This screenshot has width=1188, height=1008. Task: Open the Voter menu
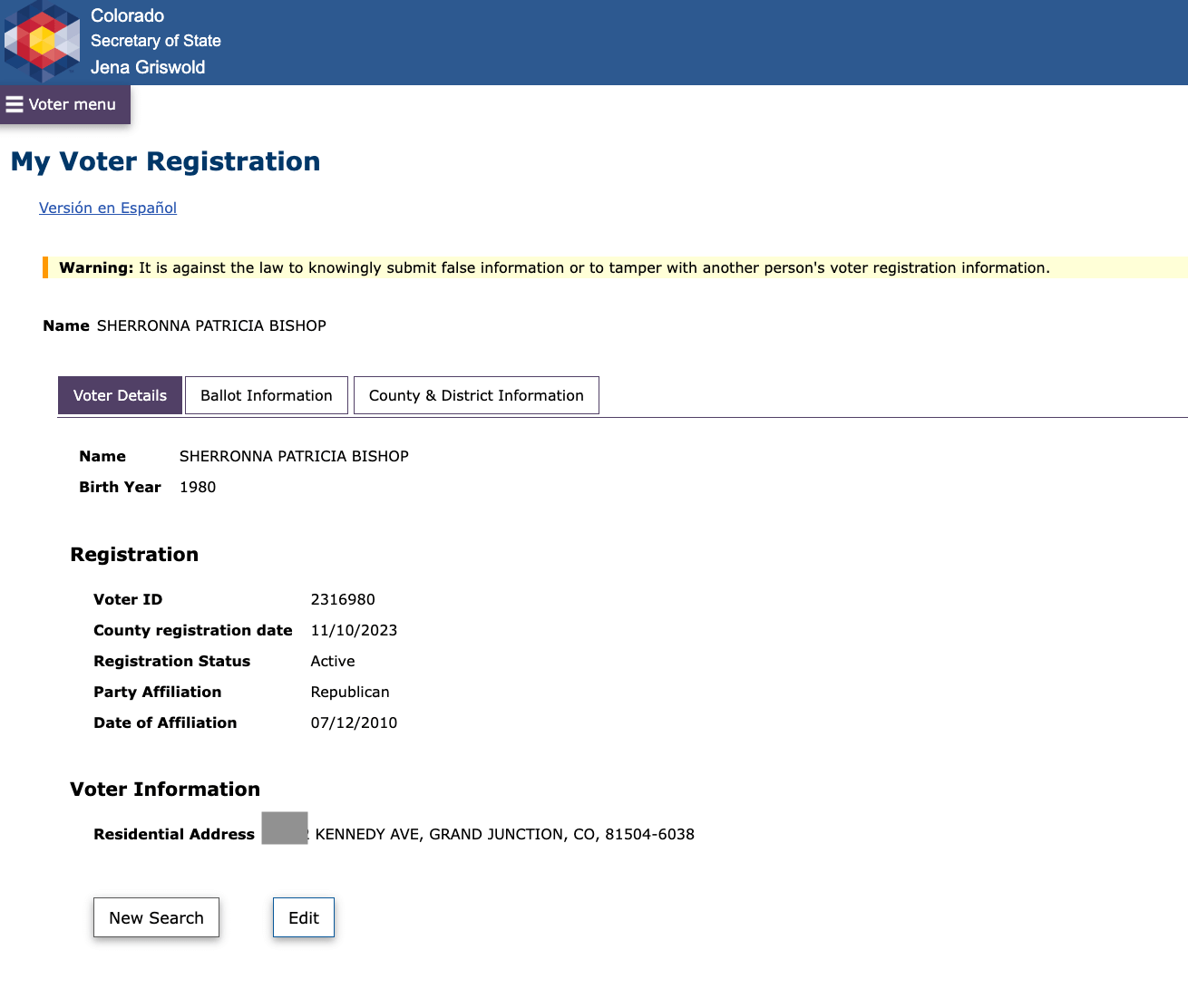(65, 104)
